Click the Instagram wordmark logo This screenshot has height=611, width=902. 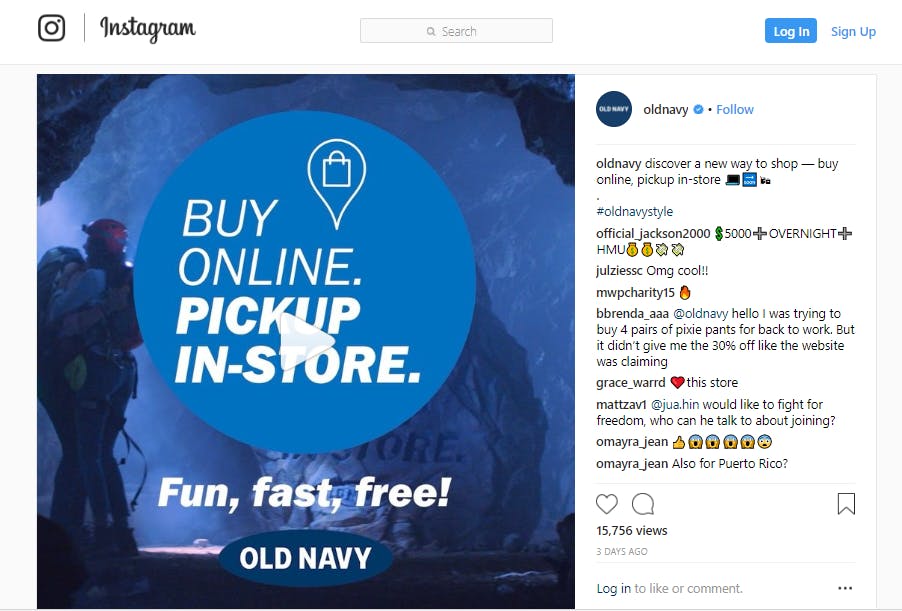pos(148,29)
